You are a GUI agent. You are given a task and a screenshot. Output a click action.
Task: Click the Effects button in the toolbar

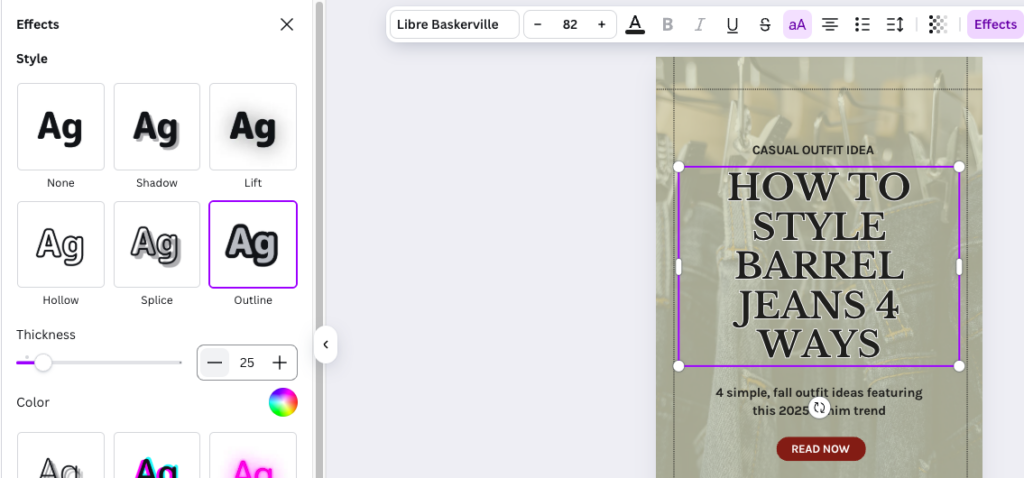click(995, 24)
